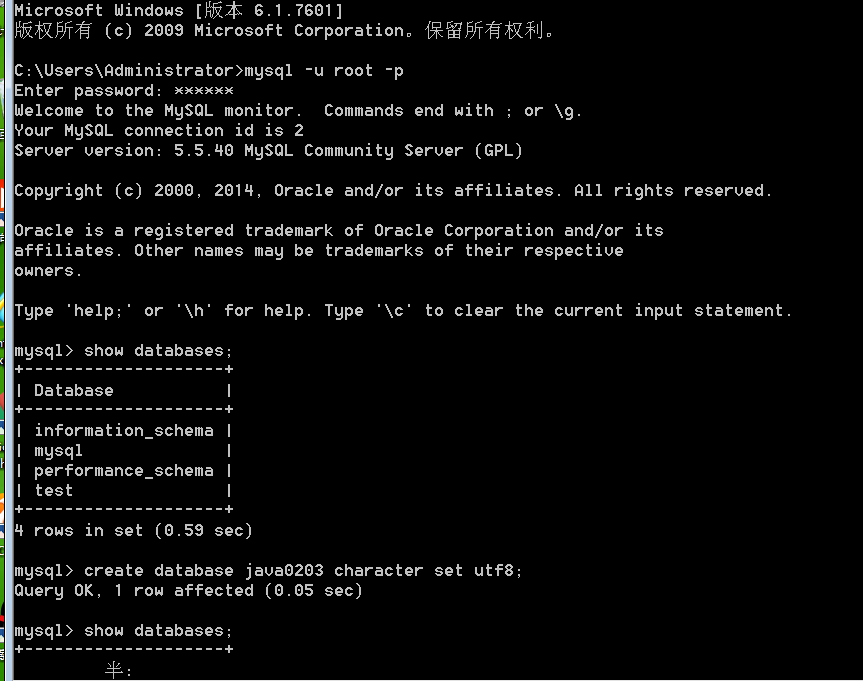Select the information_schema table row

(x=123, y=430)
